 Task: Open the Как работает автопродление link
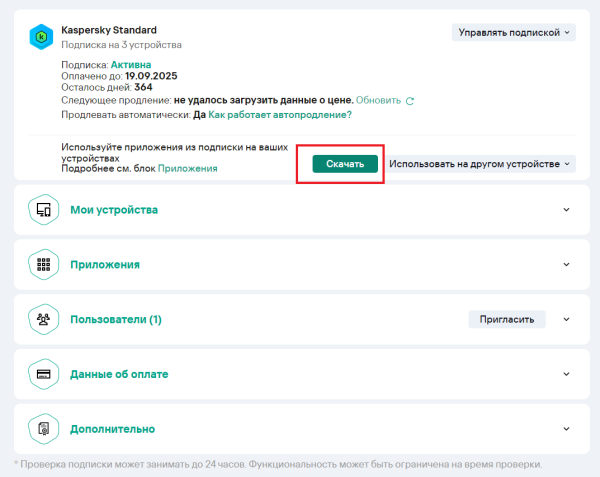click(x=280, y=115)
